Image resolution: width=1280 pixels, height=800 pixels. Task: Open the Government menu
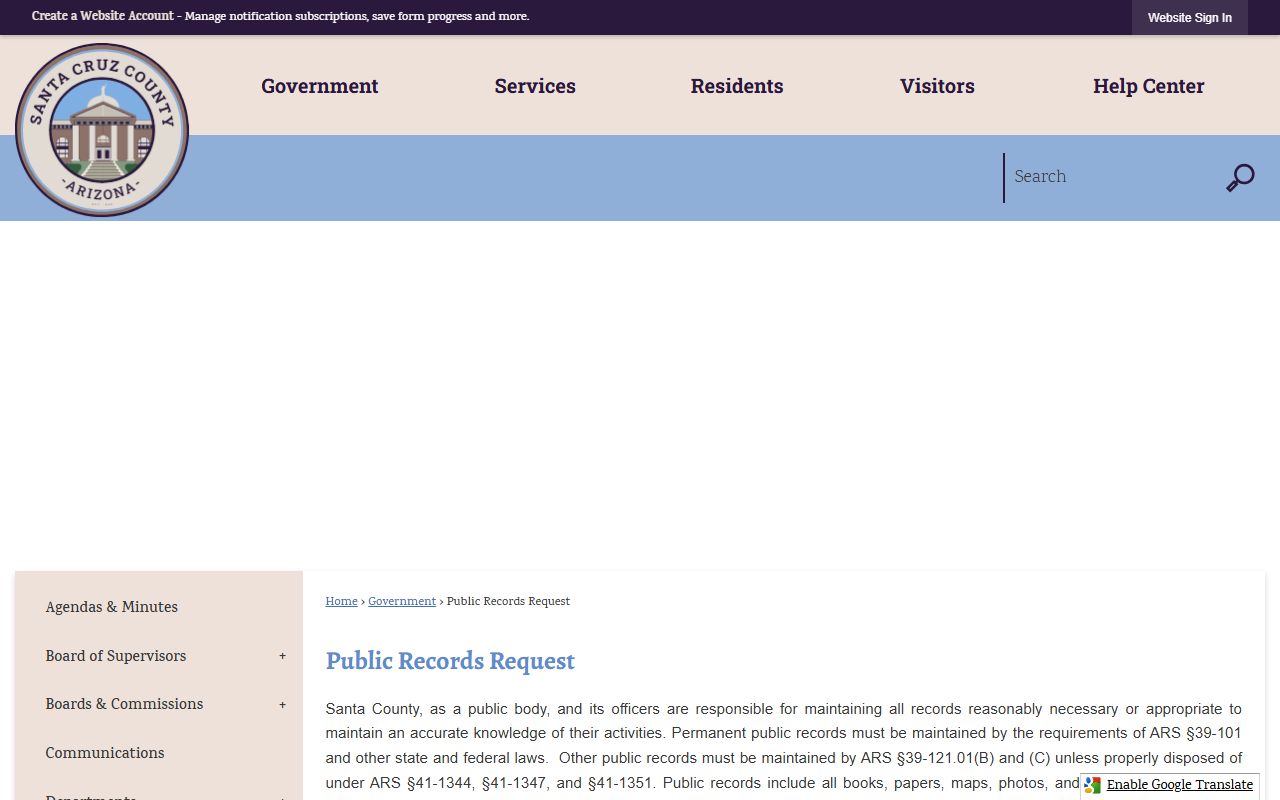point(320,86)
